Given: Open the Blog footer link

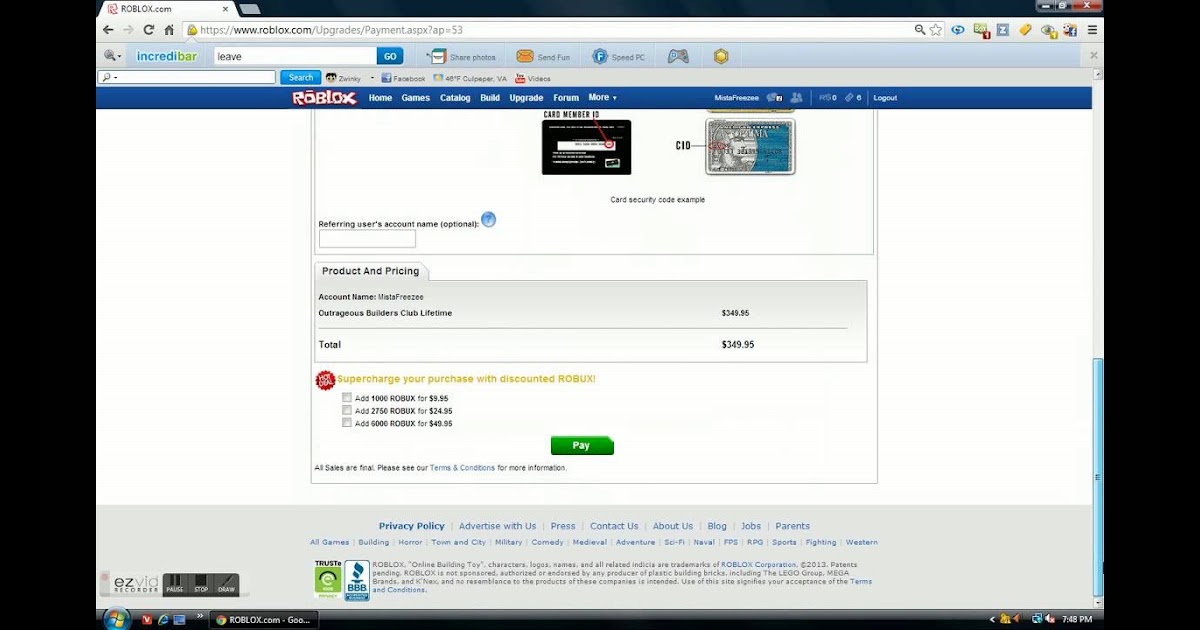Looking at the screenshot, I should (x=717, y=526).
